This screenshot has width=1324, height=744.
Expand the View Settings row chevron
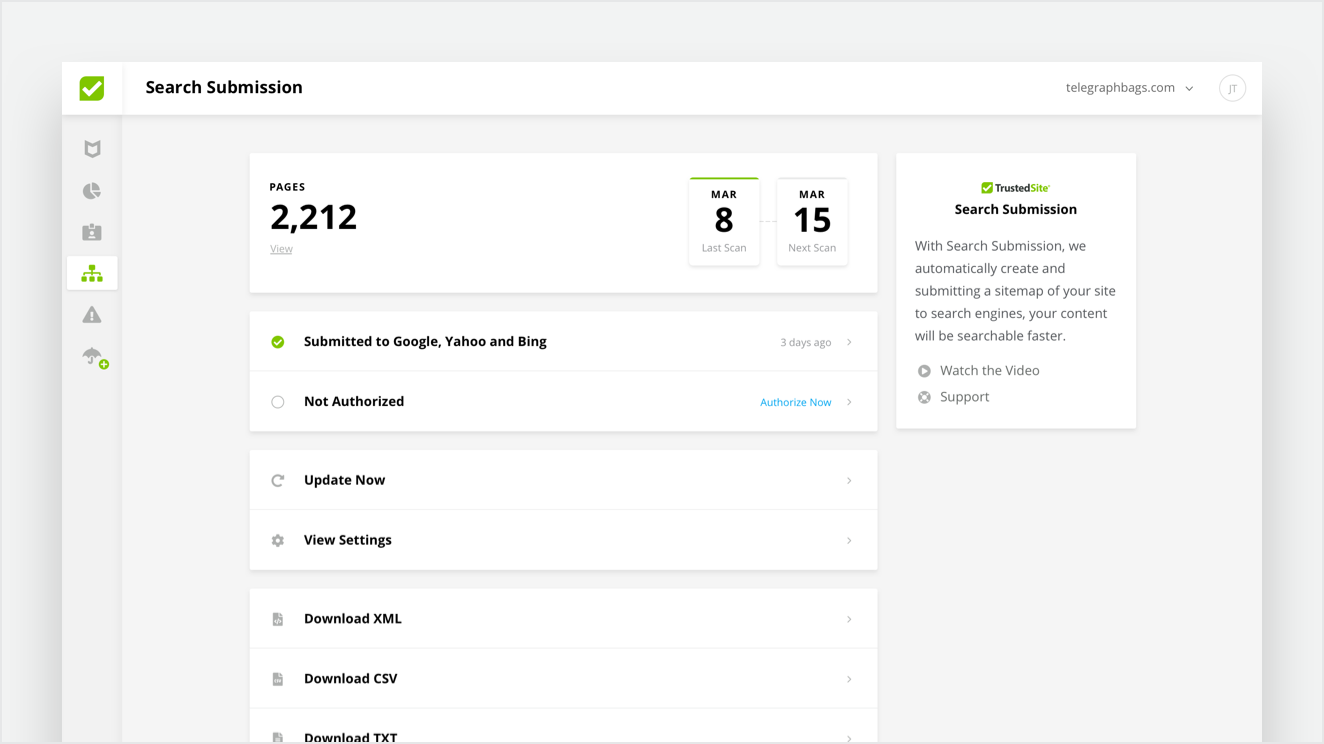coord(849,540)
